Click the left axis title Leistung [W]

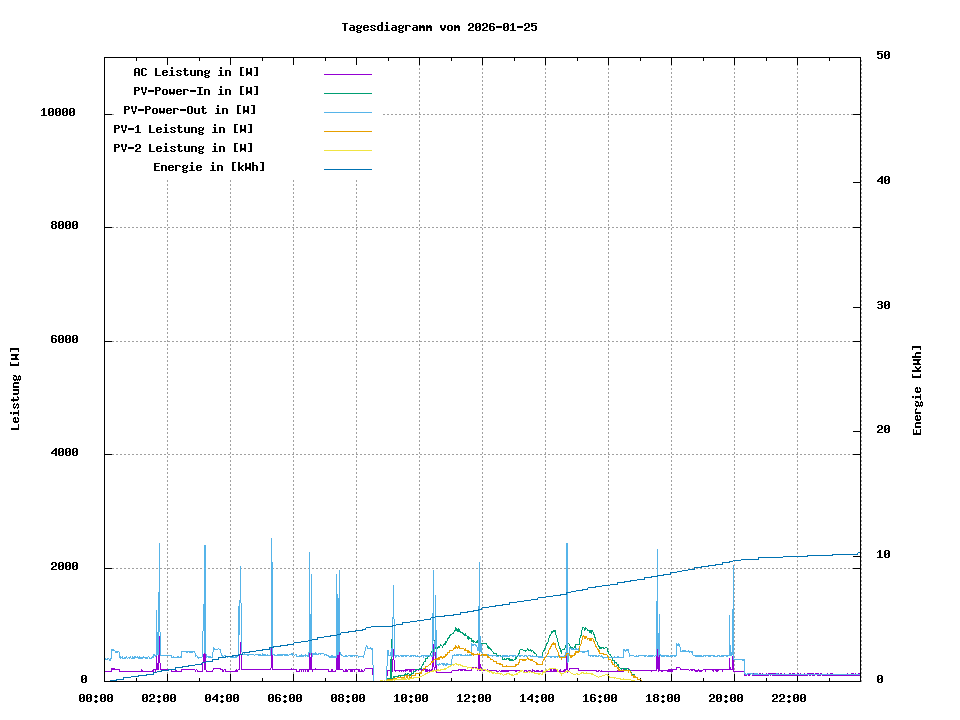(16, 389)
